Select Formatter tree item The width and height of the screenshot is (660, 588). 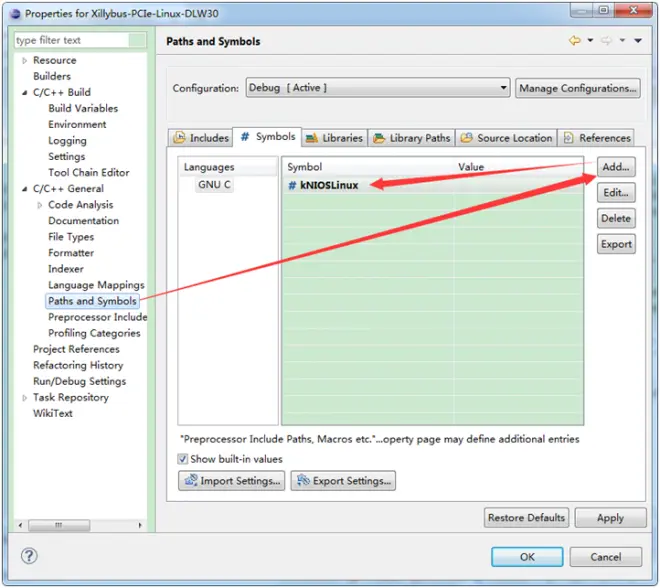(71, 253)
